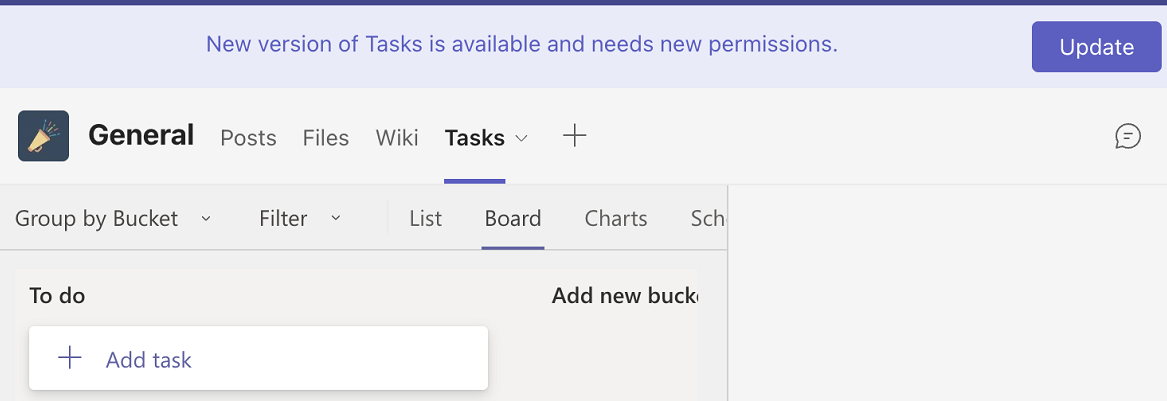The height and width of the screenshot is (401, 1167).
Task: Add a new tab with plus icon
Action: pos(574,136)
